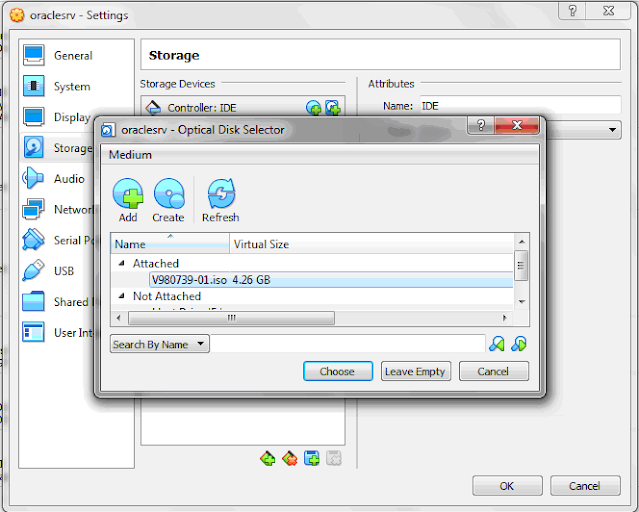The height and width of the screenshot is (512, 639).
Task: Click vertical scrollbar up arrow in list
Action: pos(522,242)
